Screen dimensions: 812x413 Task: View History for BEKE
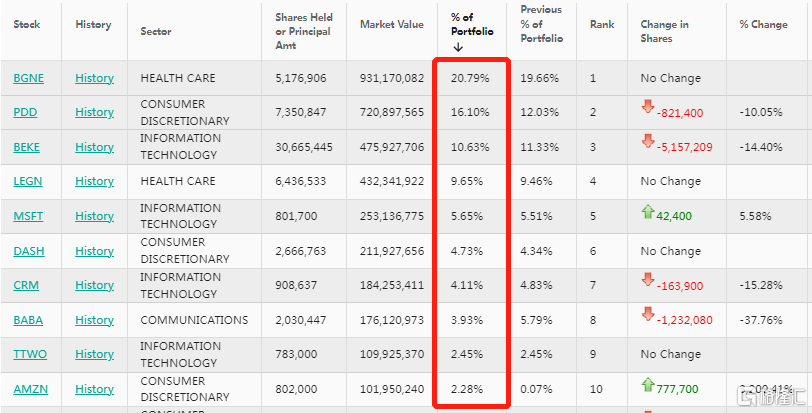94,147
